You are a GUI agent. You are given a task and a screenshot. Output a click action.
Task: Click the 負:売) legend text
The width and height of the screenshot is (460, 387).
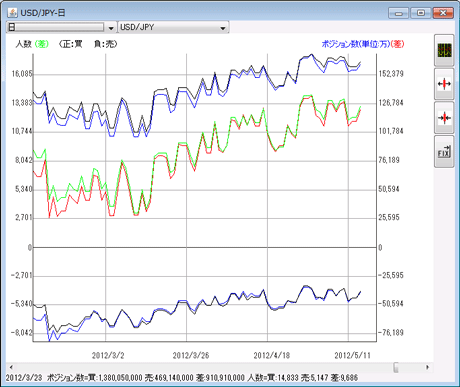(x=105, y=44)
